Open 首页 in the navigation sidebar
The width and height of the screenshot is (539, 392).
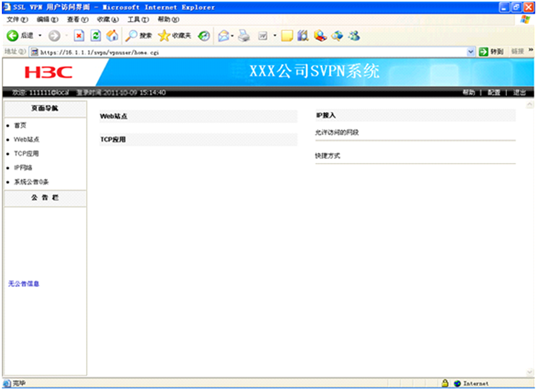[20, 126]
